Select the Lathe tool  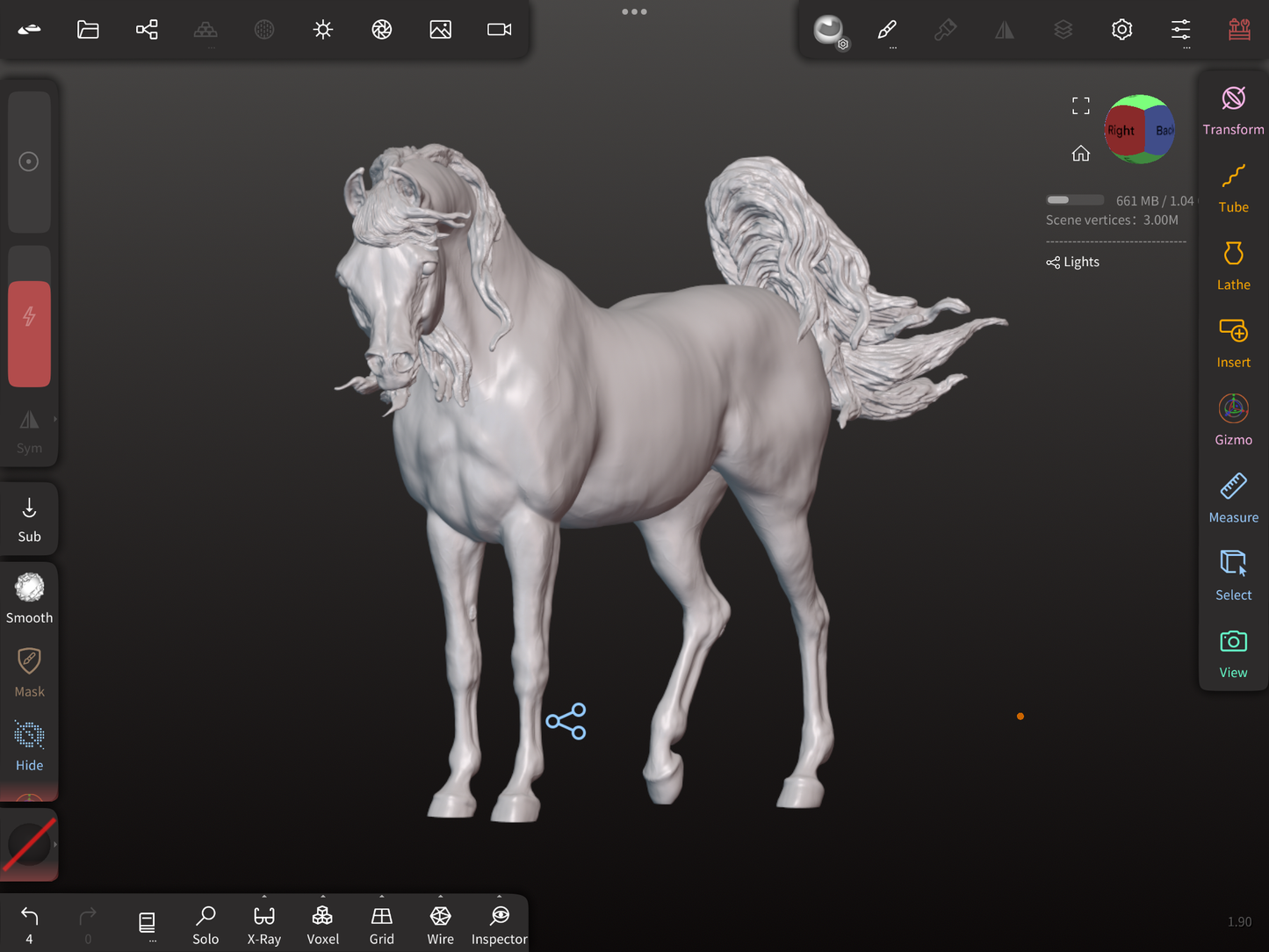pos(1233,266)
